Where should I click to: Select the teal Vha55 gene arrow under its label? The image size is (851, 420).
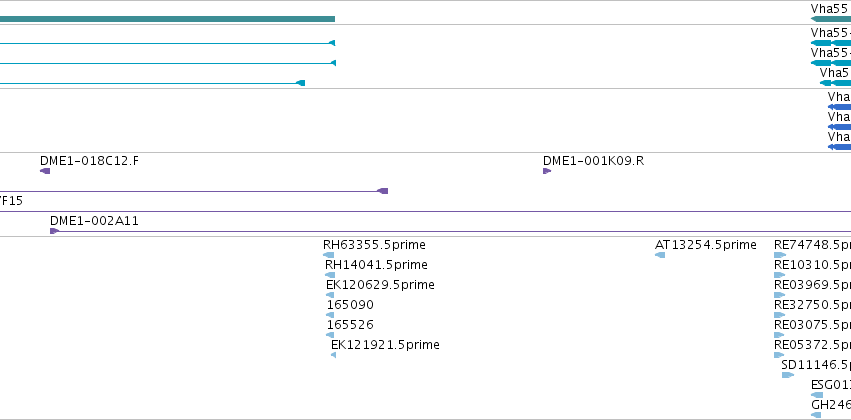pyautogui.click(x=830, y=19)
